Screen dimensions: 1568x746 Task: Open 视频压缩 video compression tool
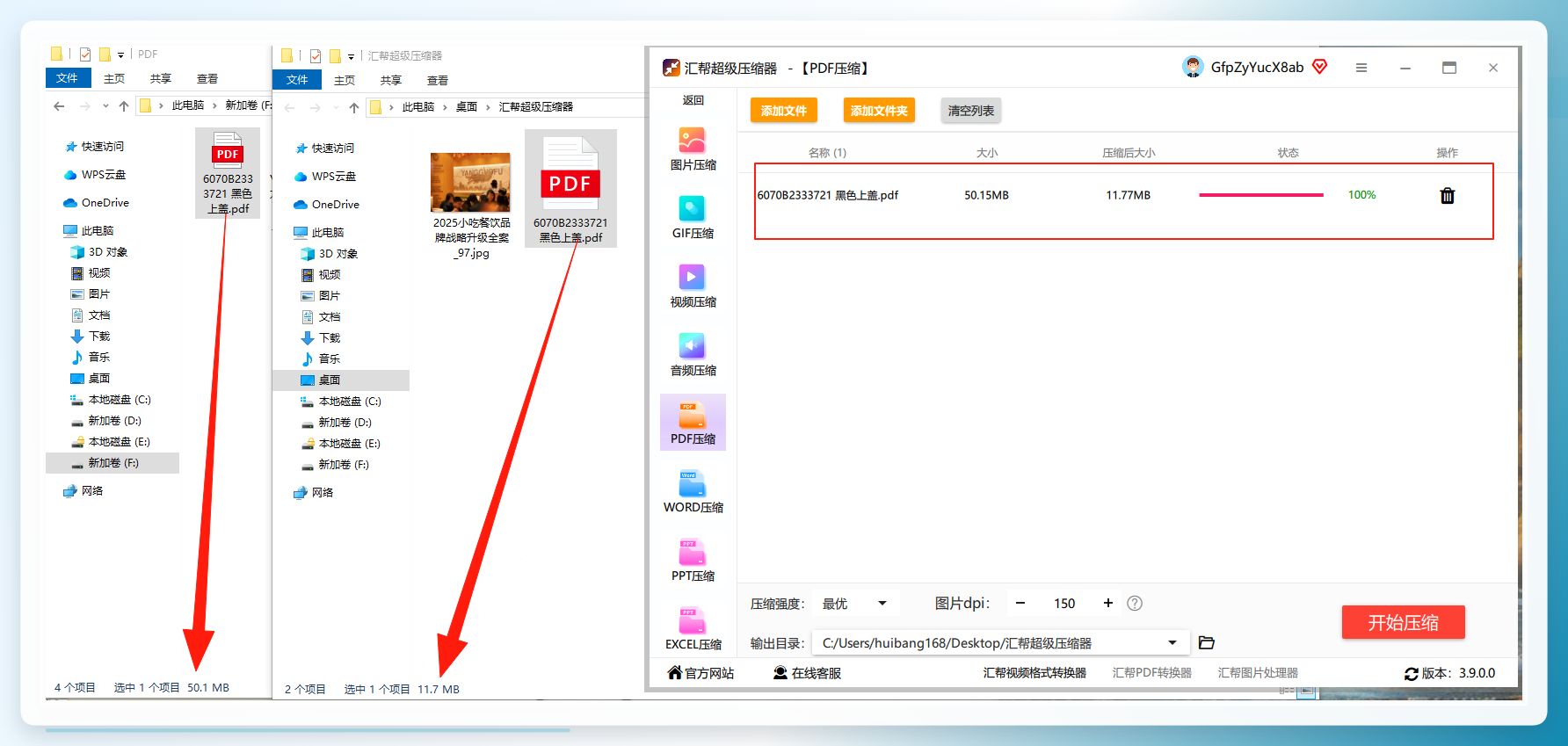[x=693, y=286]
